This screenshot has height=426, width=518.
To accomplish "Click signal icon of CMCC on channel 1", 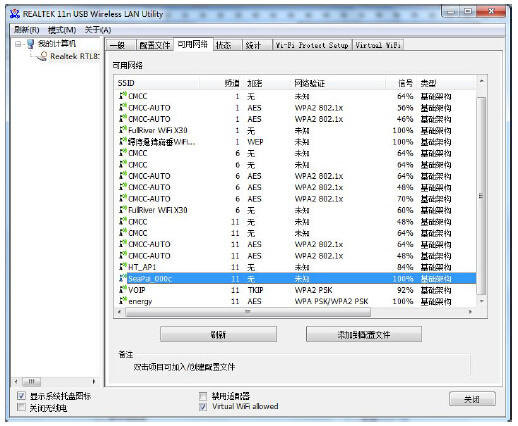I will (123, 96).
